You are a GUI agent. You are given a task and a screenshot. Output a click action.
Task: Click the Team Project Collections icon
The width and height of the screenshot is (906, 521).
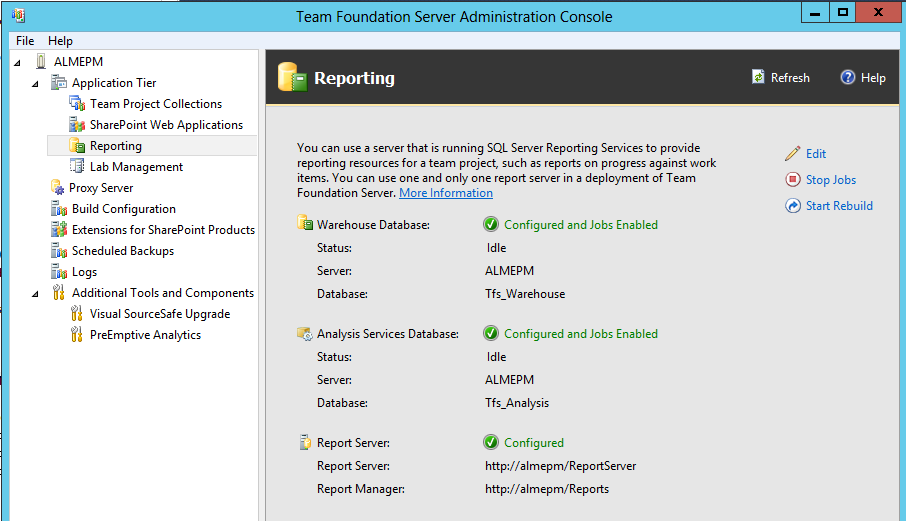coord(77,103)
